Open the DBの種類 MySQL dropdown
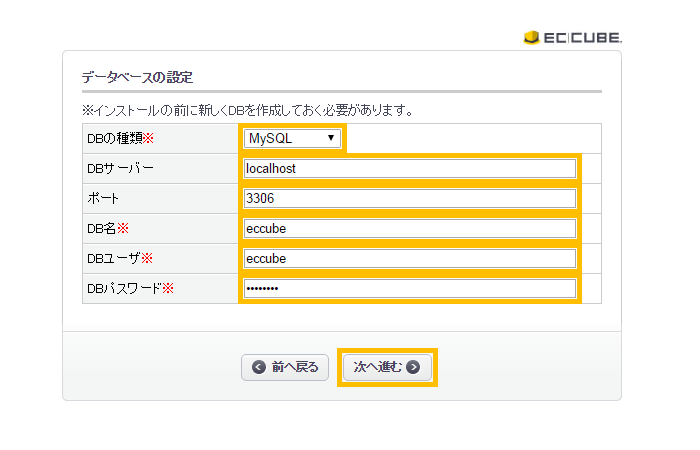700x450 pixels. pos(292,138)
